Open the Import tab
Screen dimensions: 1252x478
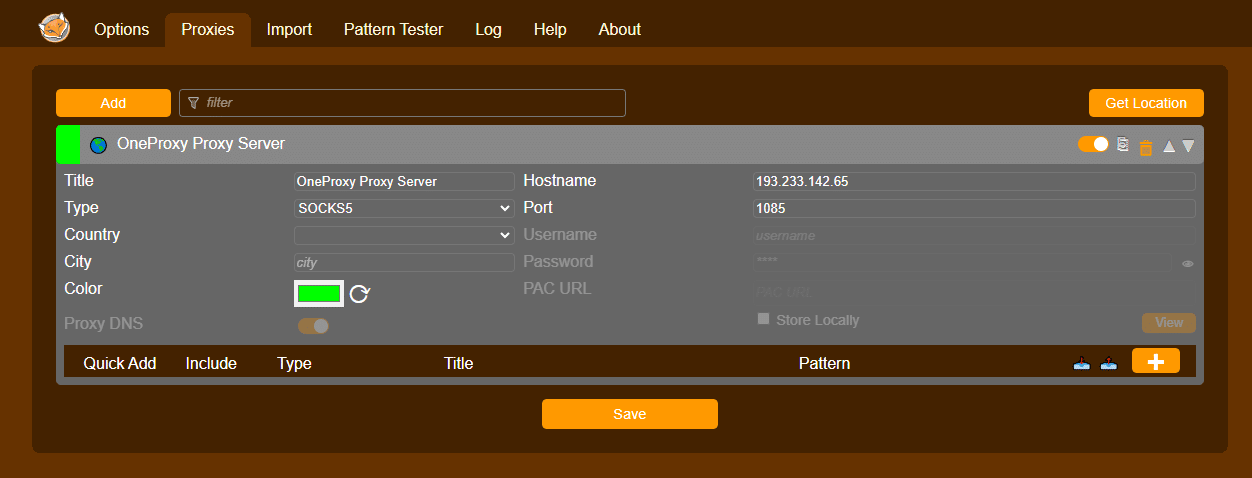(289, 30)
